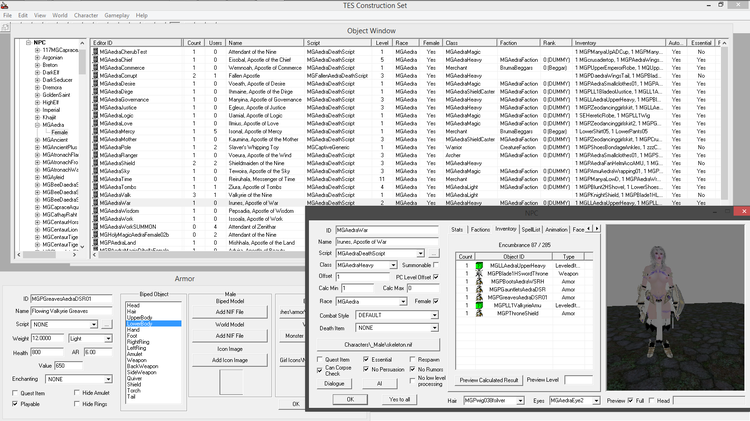Image resolution: width=750 pixels, height=421 pixels.
Task: Uncheck the PC Level Offset checkbox
Action: [x=436, y=277]
